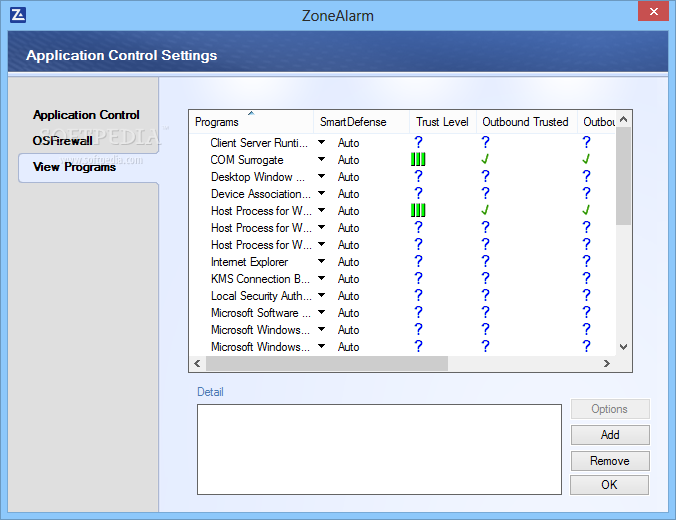Open SmartDefense dropdown for Microsoft Software
Image resolution: width=676 pixels, height=520 pixels.
pyautogui.click(x=321, y=312)
